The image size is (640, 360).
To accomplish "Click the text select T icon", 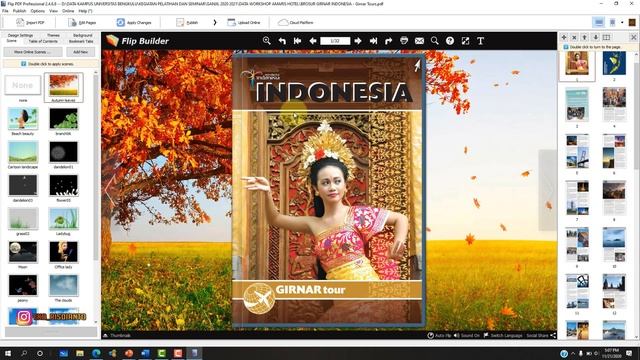I will tap(480, 41).
